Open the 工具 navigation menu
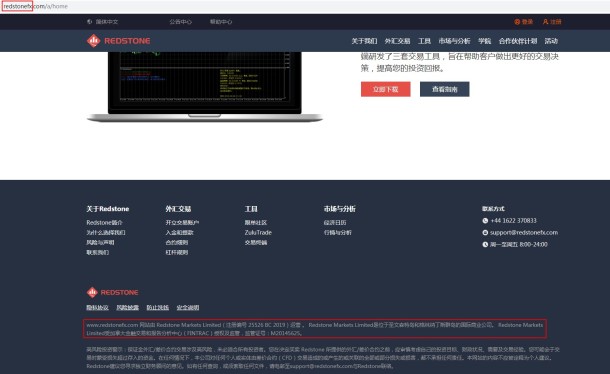Screen dimensions: 610x374 click(424, 41)
